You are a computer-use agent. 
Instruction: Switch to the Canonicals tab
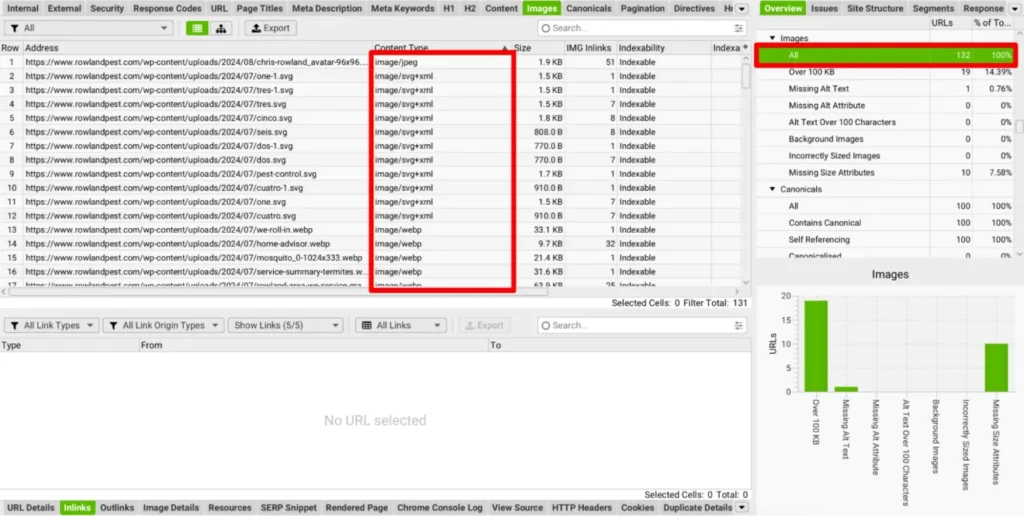click(x=588, y=8)
